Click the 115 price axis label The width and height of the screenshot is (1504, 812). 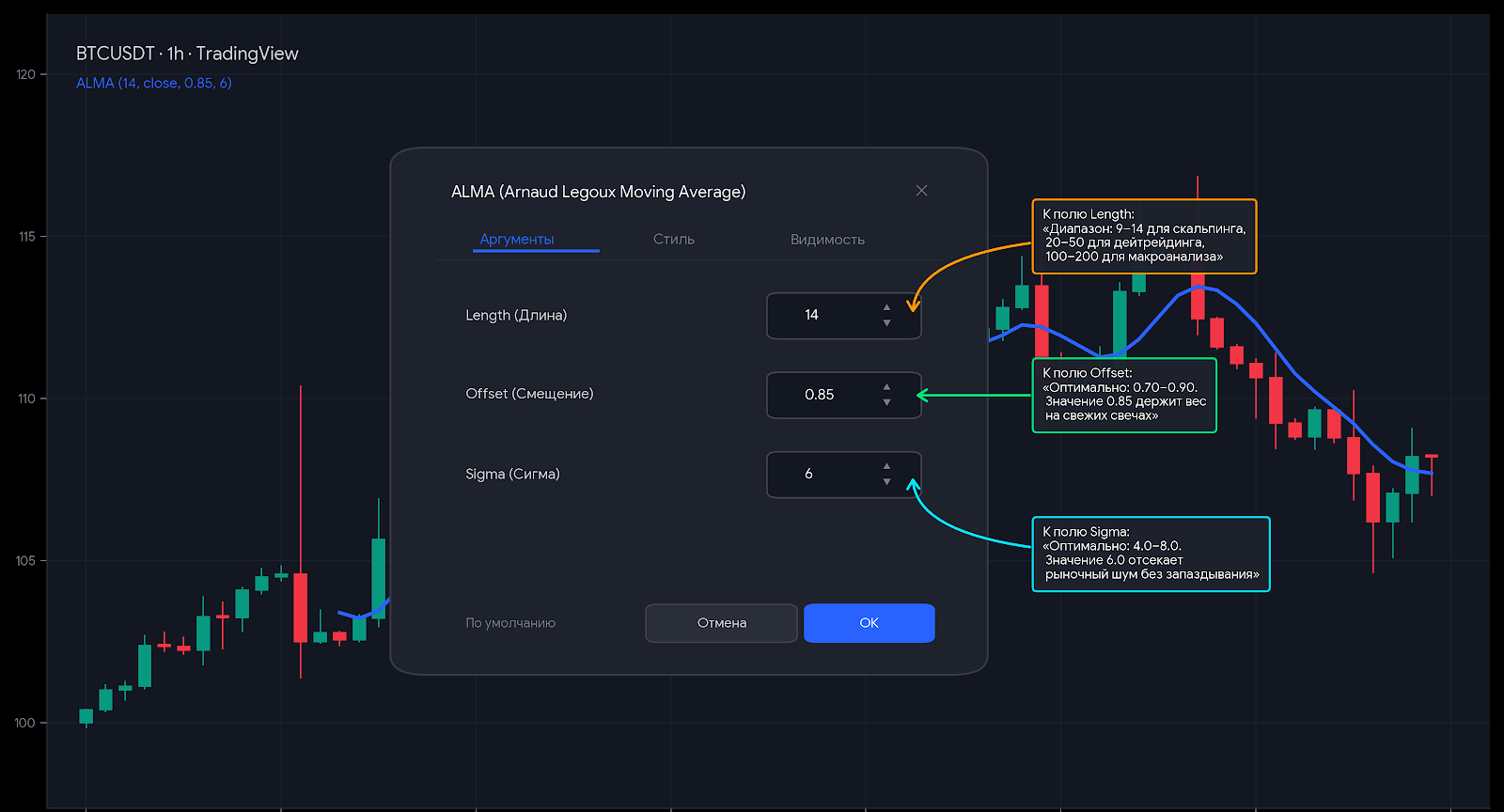[x=26, y=237]
